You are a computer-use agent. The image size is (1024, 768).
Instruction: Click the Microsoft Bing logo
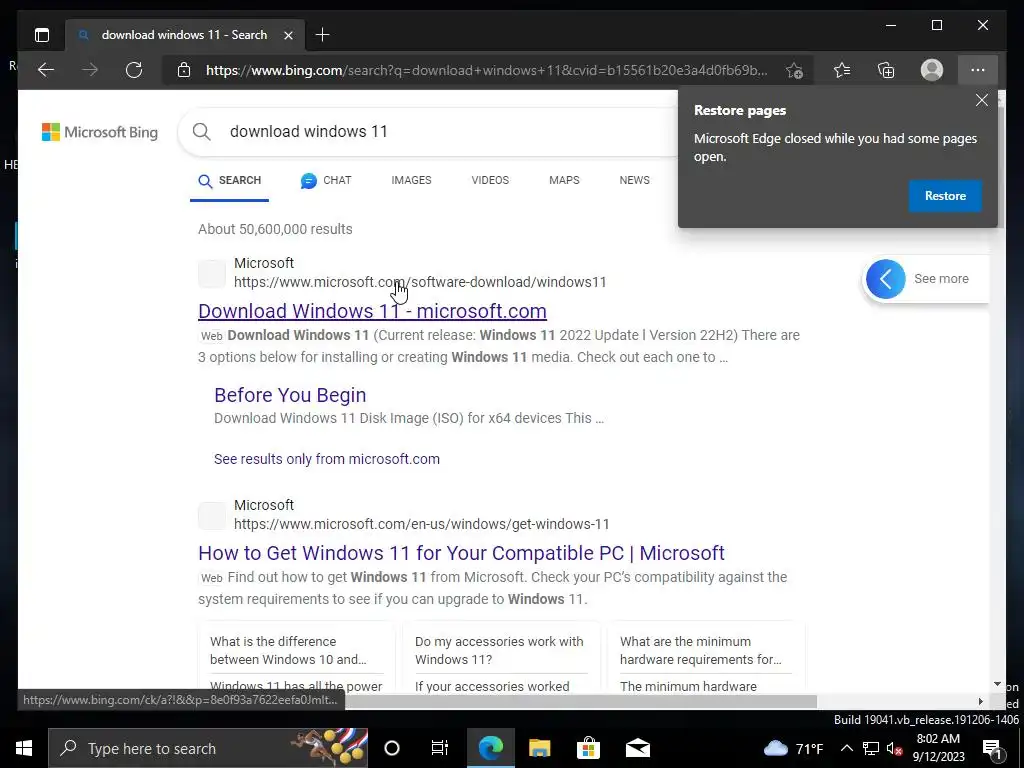click(x=100, y=132)
